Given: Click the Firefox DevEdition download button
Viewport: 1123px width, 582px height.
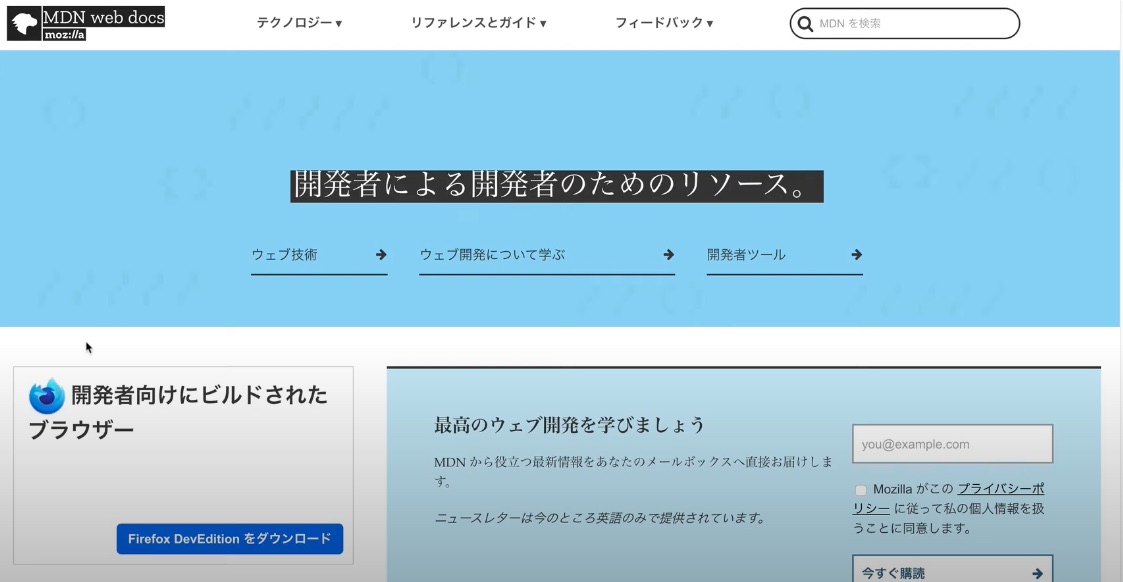Looking at the screenshot, I should pyautogui.click(x=229, y=538).
